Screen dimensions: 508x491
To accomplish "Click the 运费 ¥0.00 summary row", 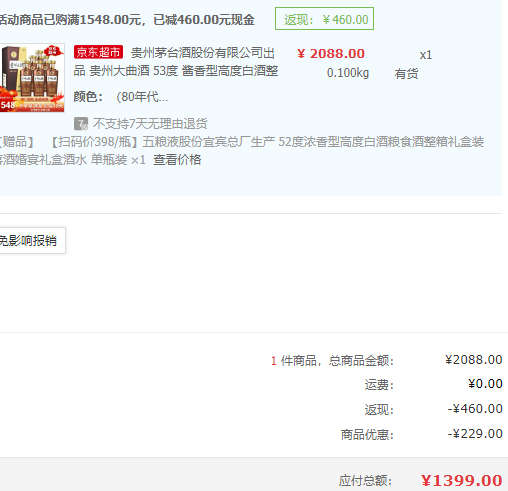I will coord(433,384).
